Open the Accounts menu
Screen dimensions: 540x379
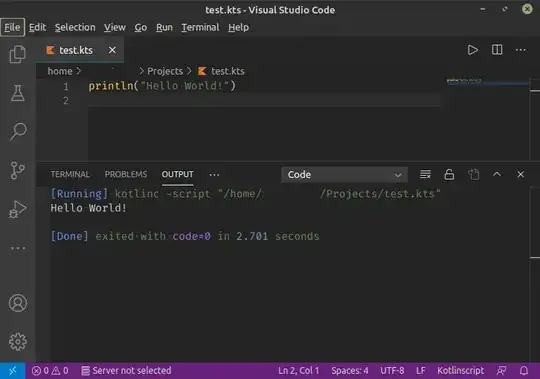tap(18, 303)
